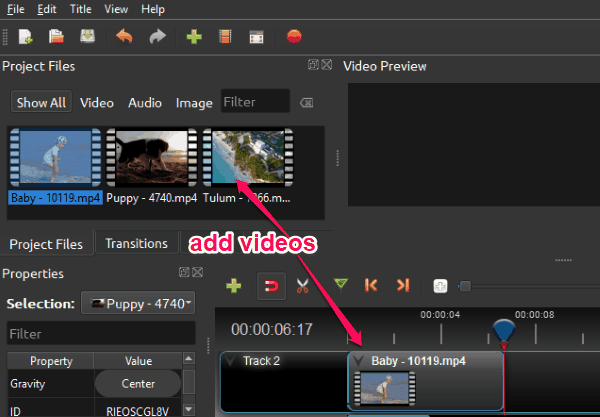Click the timeline Add Track plus icon
This screenshot has height=417, width=600.
pos(233,286)
